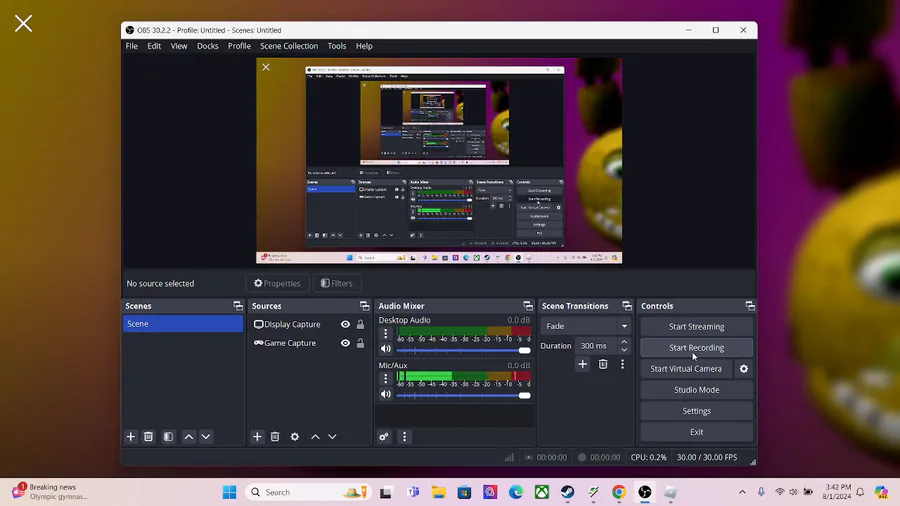Pop out the Controls dock
Viewport: 900px width, 506px height.
tap(750, 306)
